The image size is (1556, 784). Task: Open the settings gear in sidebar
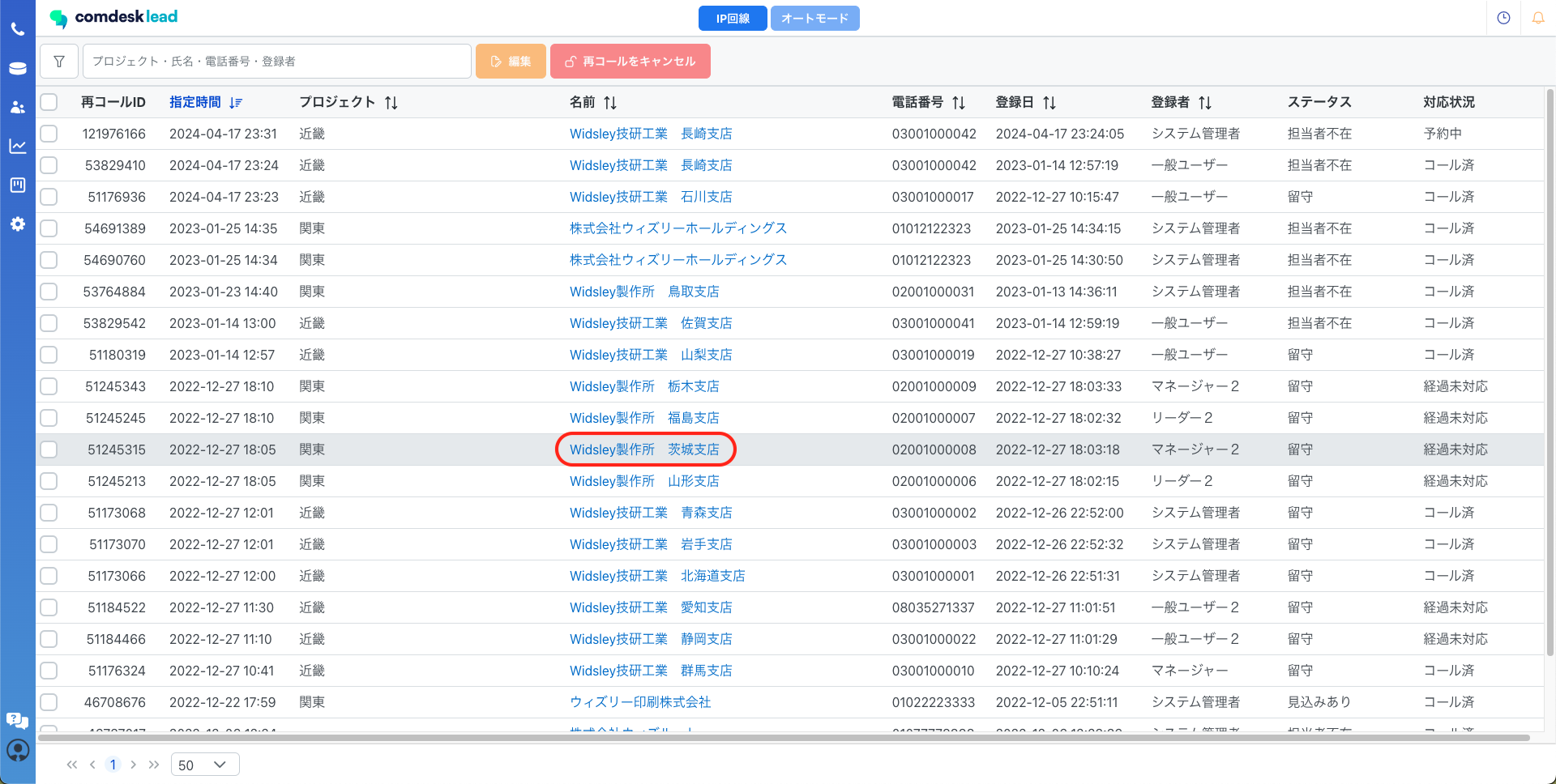tap(17, 224)
